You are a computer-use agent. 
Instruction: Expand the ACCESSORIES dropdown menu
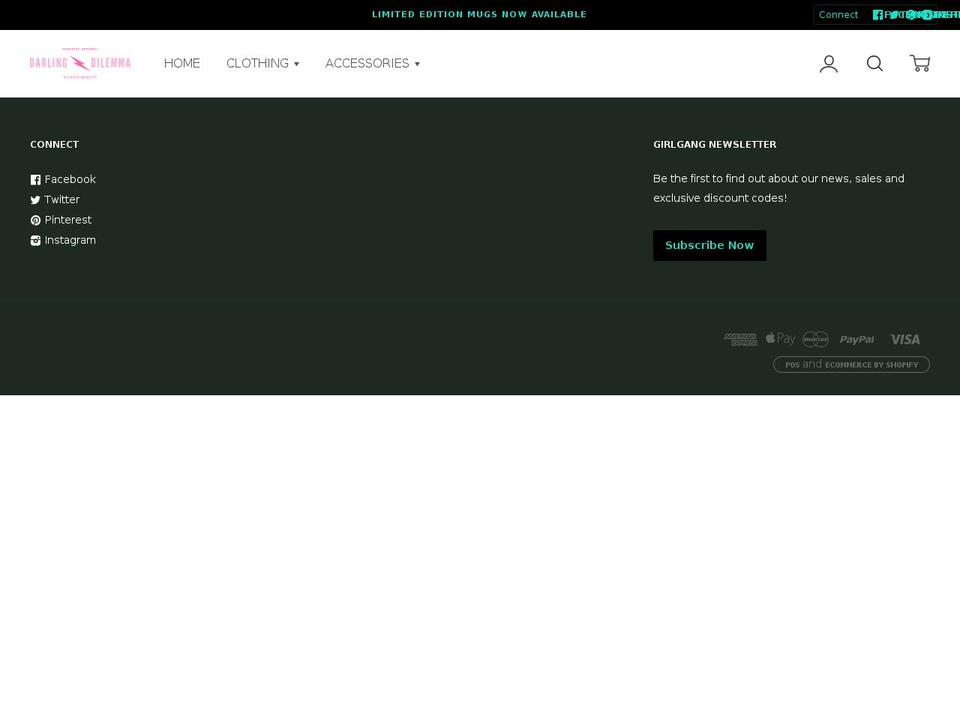pyautogui.click(x=372, y=63)
